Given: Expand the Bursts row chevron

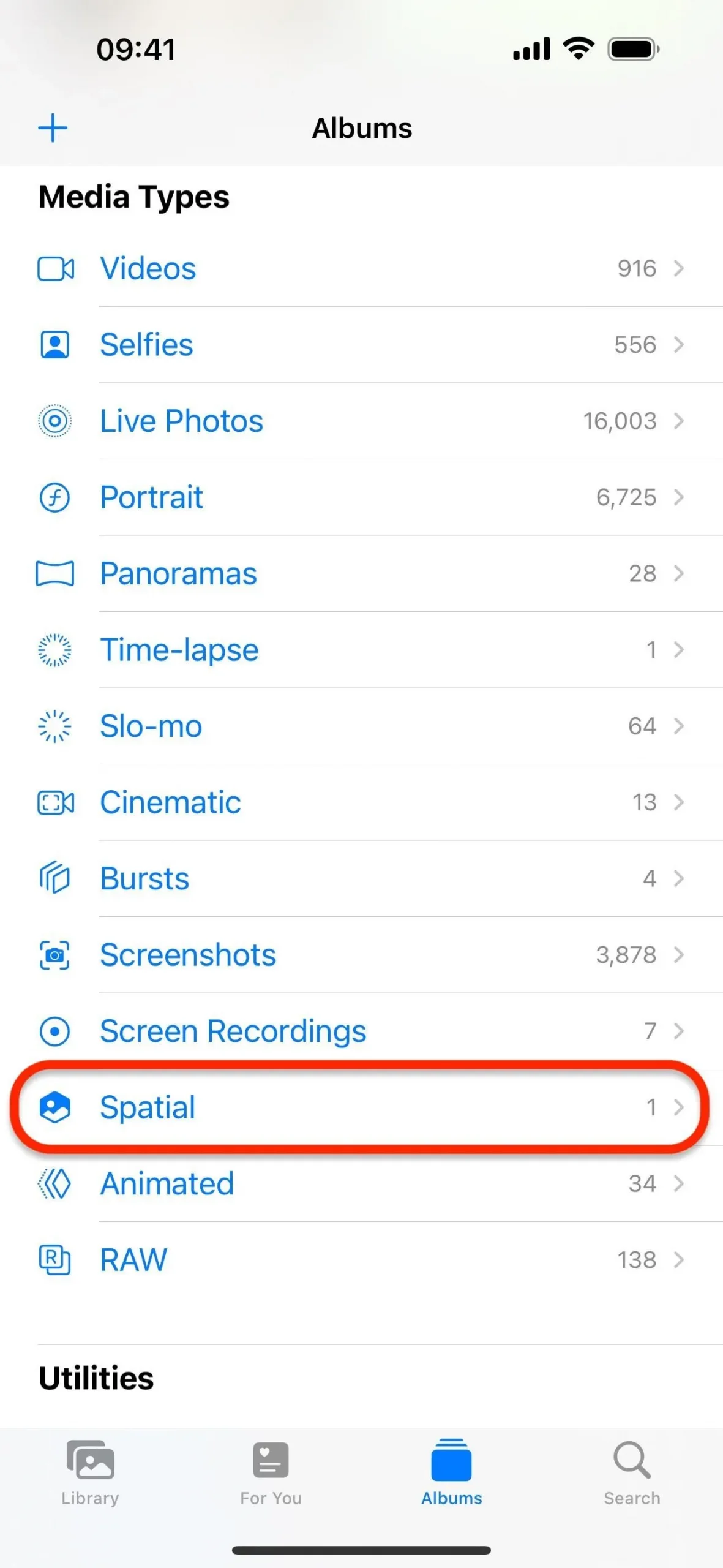Looking at the screenshot, I should (678, 878).
